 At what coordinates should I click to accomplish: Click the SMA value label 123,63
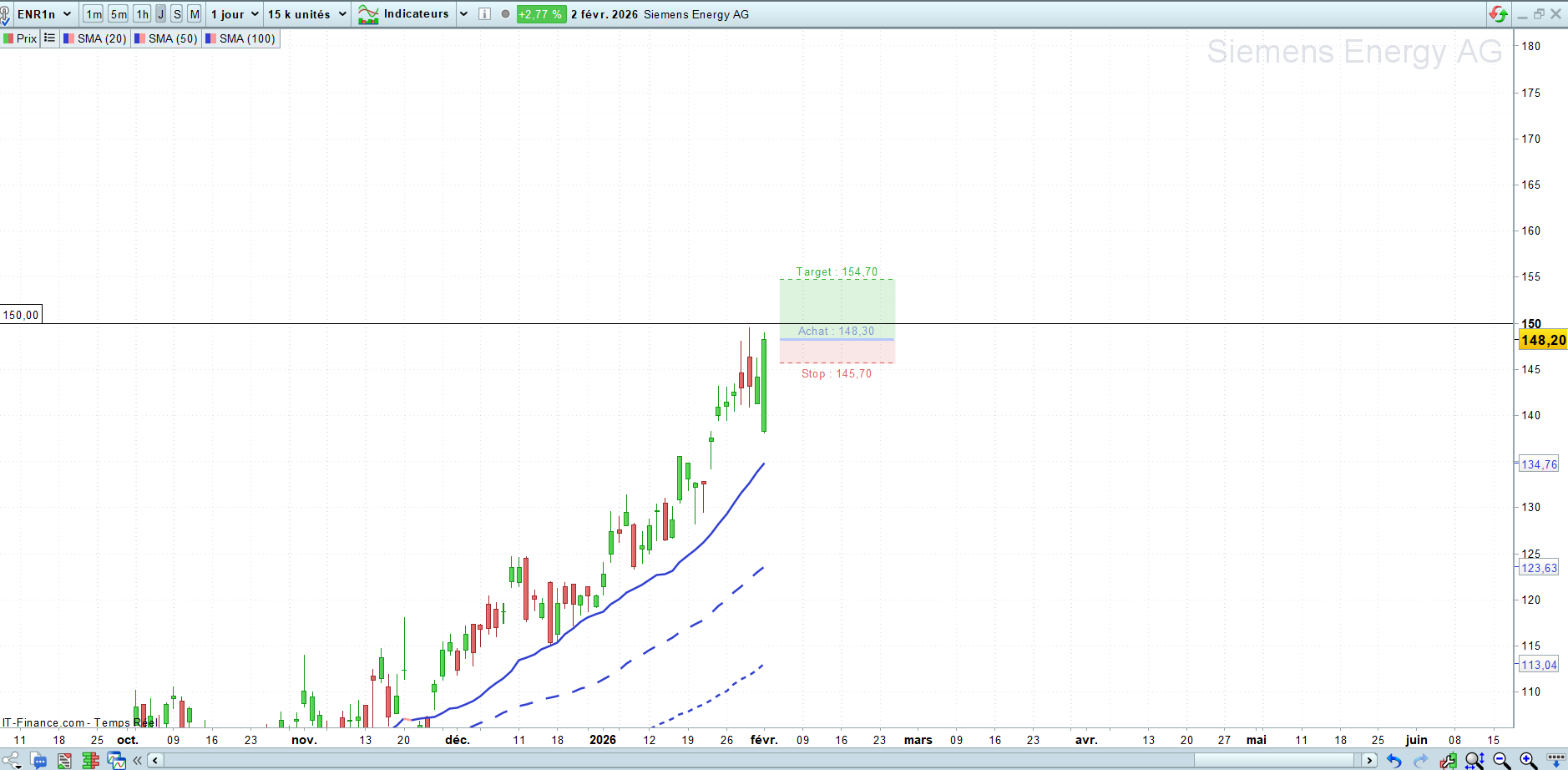[x=1538, y=568]
